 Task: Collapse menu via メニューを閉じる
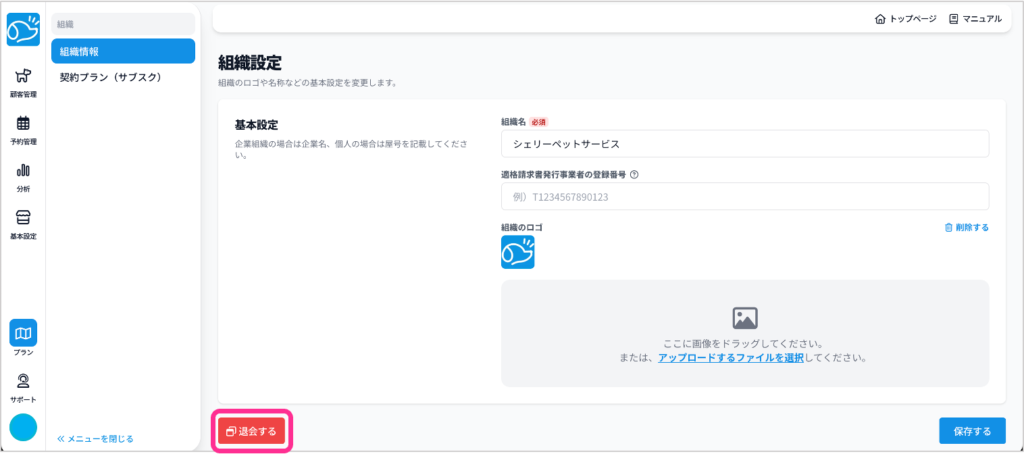95,438
